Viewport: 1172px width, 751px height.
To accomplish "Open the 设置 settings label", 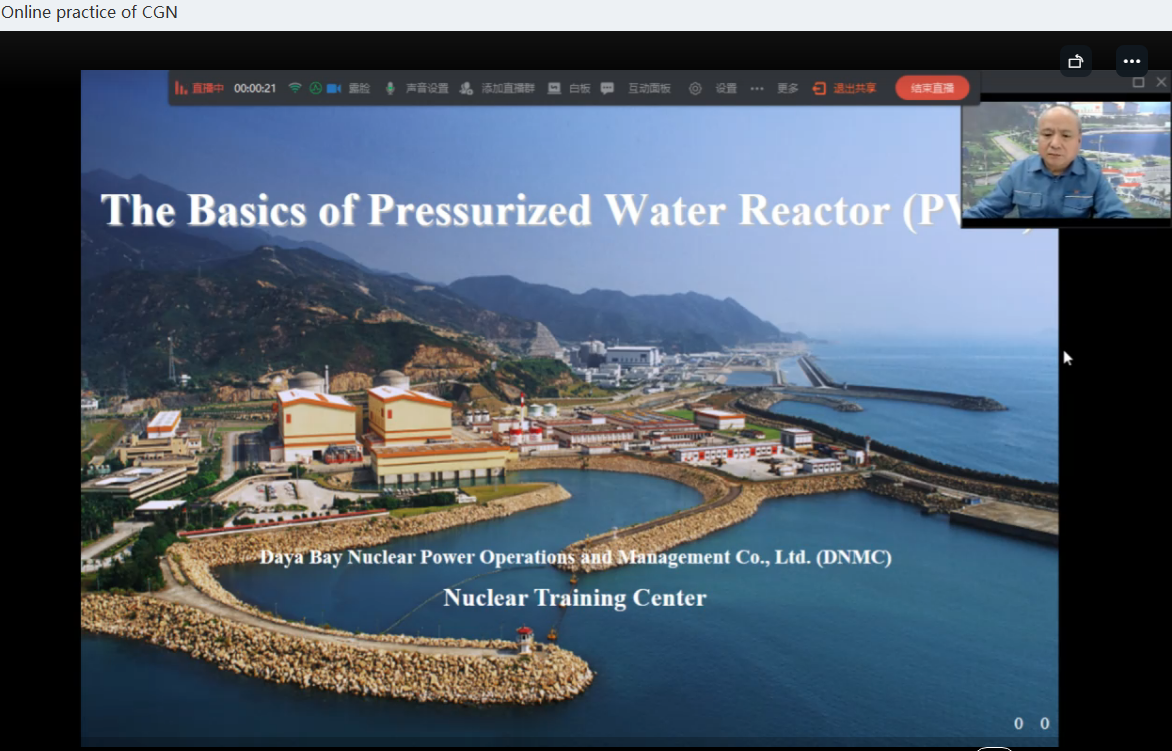I will pyautogui.click(x=726, y=88).
